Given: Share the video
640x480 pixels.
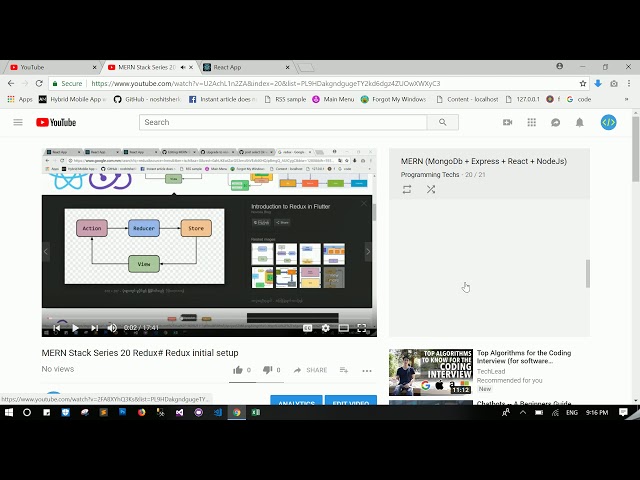Looking at the screenshot, I should pos(310,370).
